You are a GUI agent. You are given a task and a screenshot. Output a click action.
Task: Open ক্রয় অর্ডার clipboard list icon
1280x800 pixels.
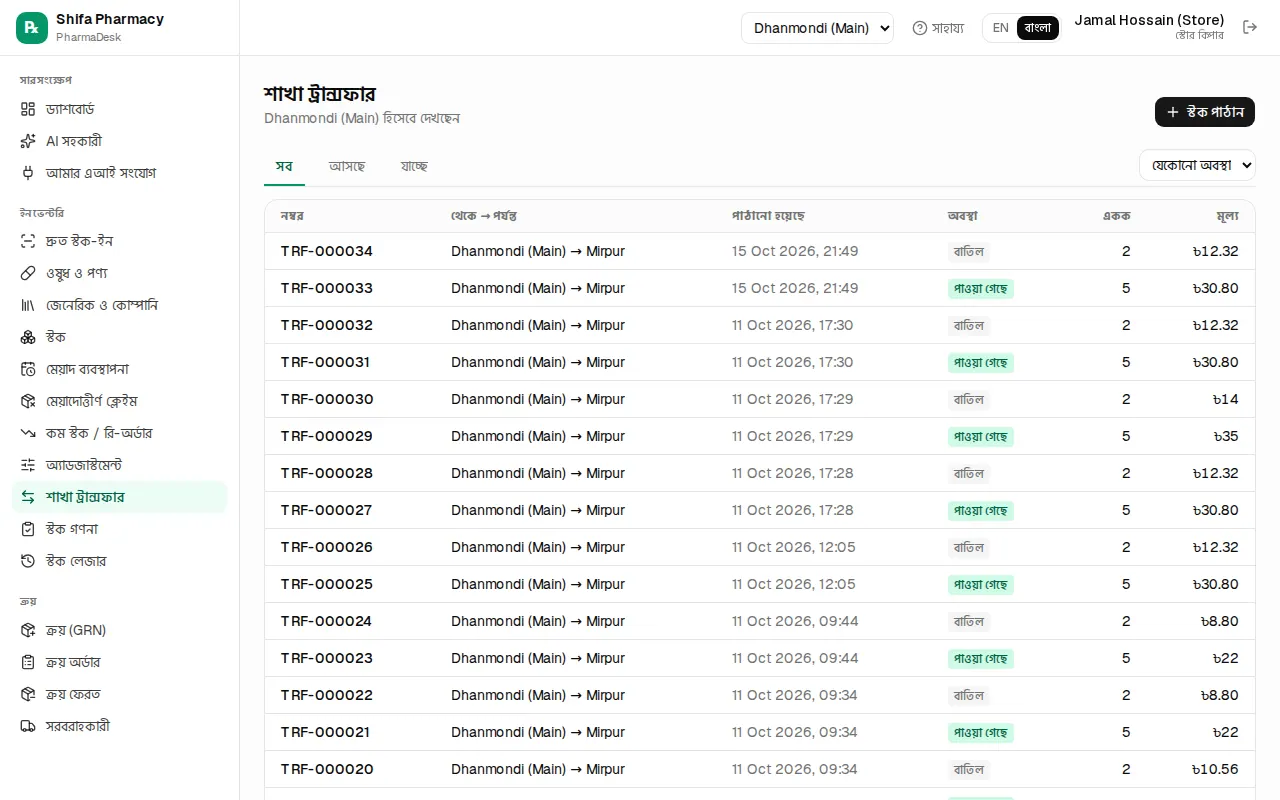coord(28,662)
